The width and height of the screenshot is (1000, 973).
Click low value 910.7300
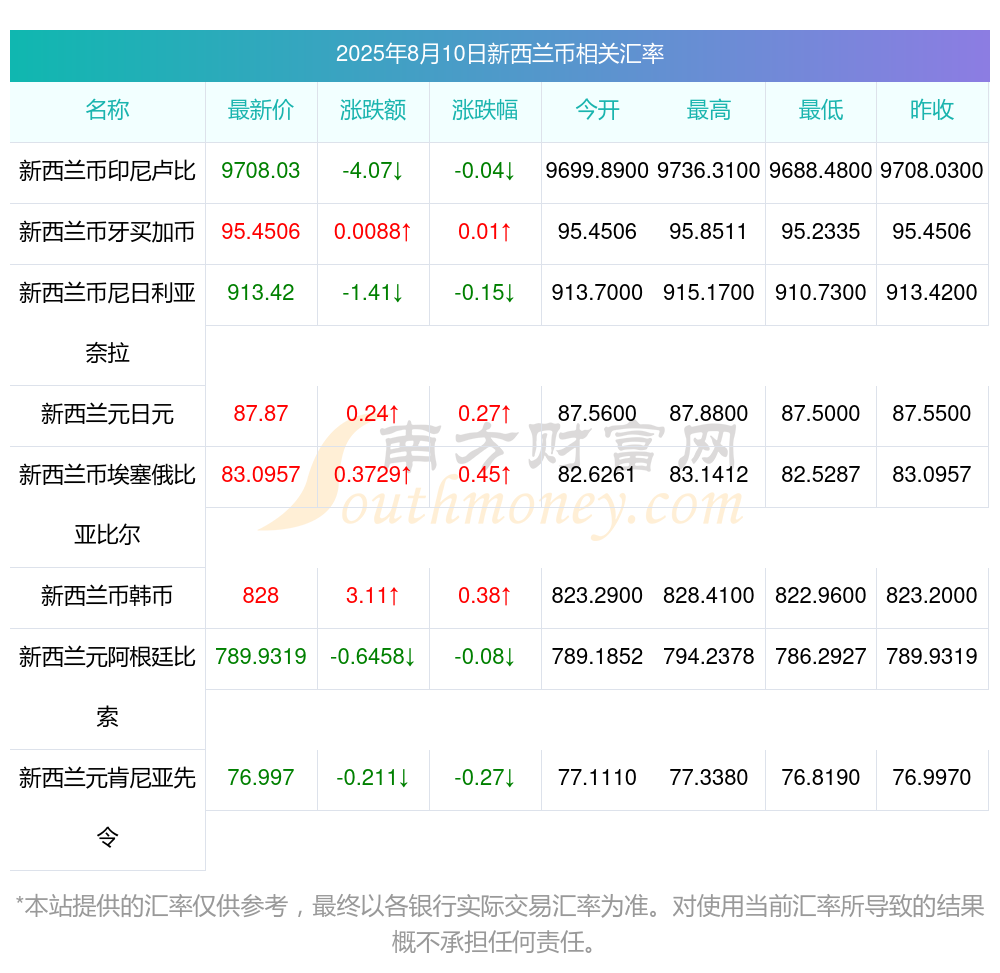[x=821, y=293]
